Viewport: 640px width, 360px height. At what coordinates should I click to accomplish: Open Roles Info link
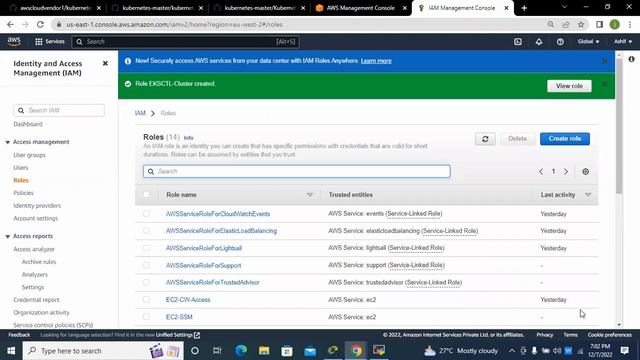pyautogui.click(x=189, y=138)
